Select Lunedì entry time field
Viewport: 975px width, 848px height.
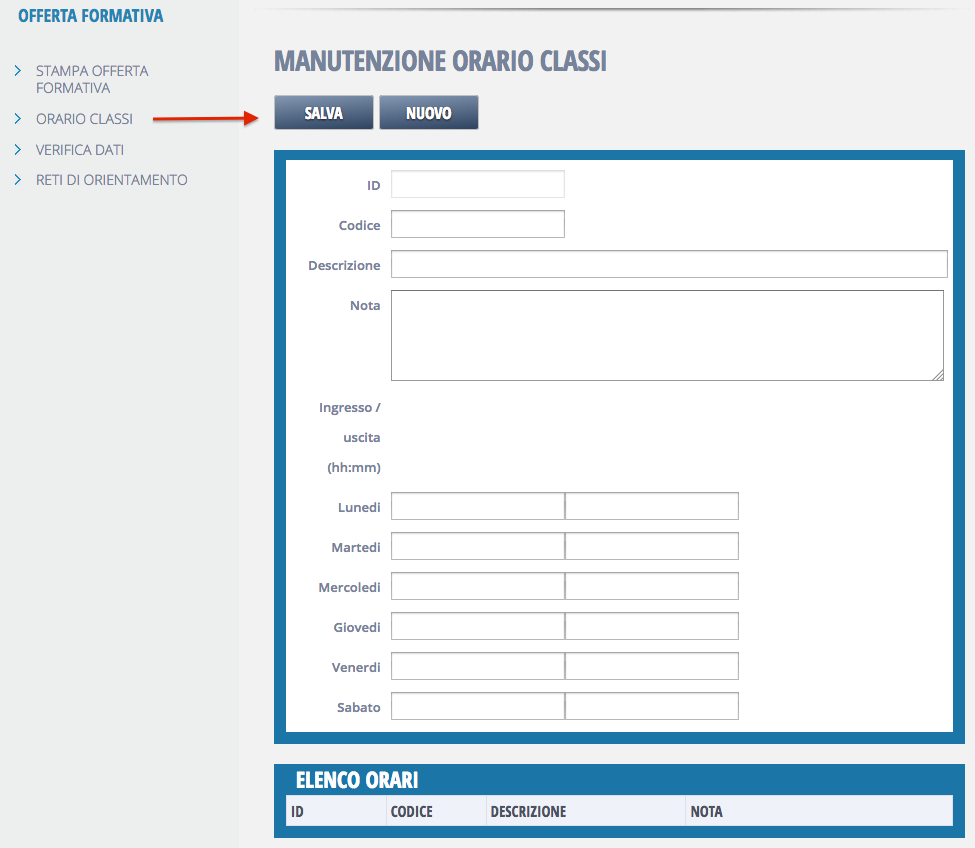click(x=477, y=506)
